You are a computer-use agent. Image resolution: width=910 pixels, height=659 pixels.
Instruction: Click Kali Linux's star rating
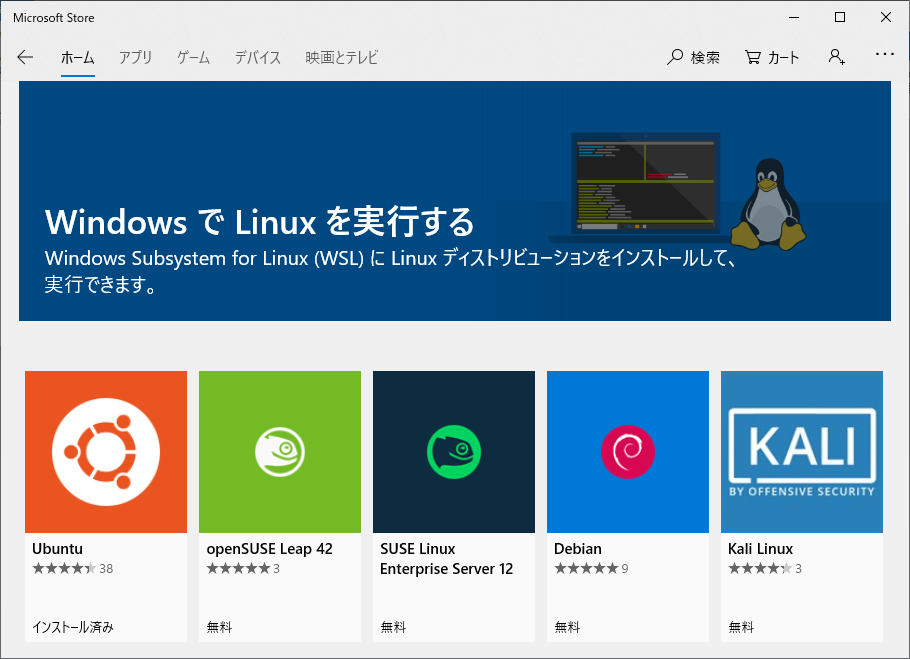(765, 569)
